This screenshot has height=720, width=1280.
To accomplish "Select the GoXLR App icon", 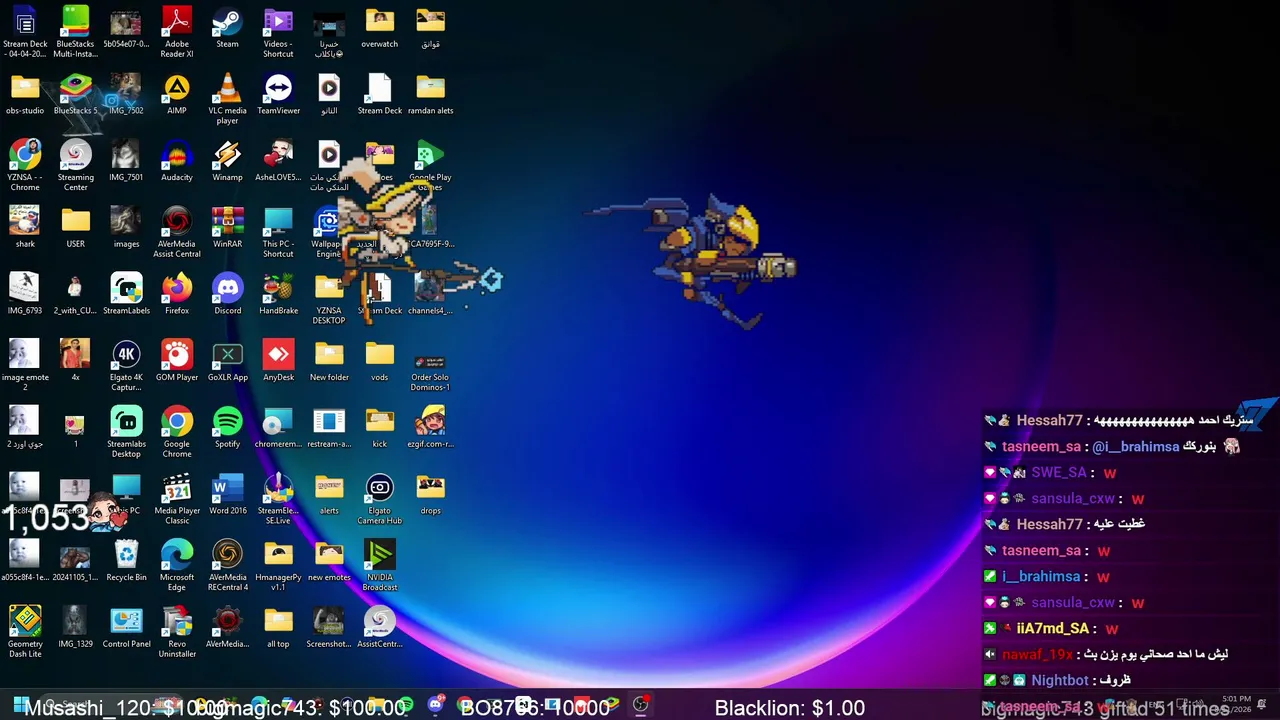I will tap(227, 361).
